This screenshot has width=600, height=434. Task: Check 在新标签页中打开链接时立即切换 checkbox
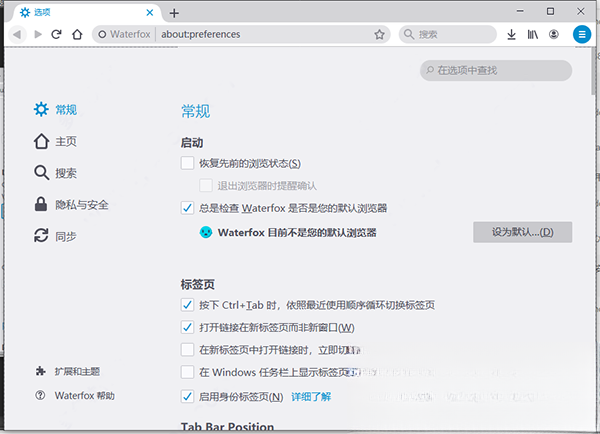(187, 349)
